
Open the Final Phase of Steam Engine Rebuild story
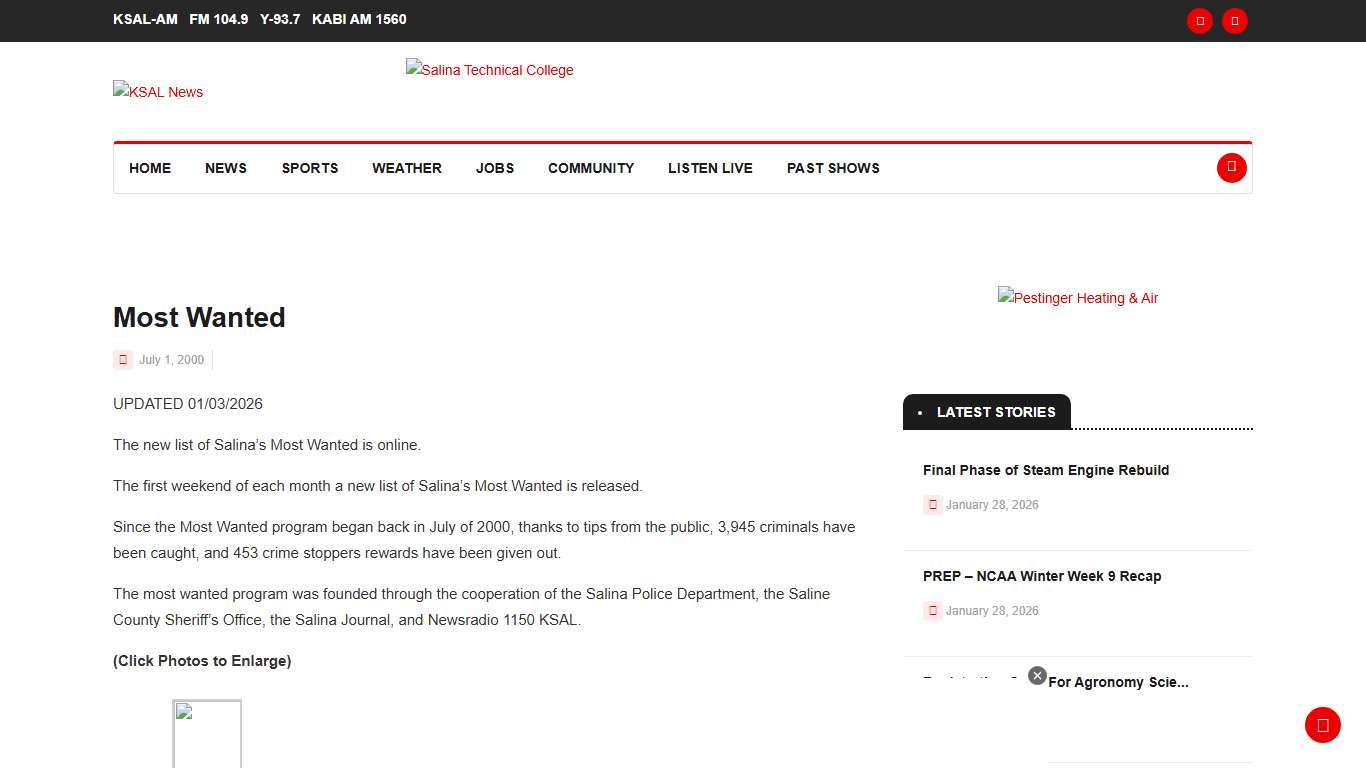click(1046, 470)
